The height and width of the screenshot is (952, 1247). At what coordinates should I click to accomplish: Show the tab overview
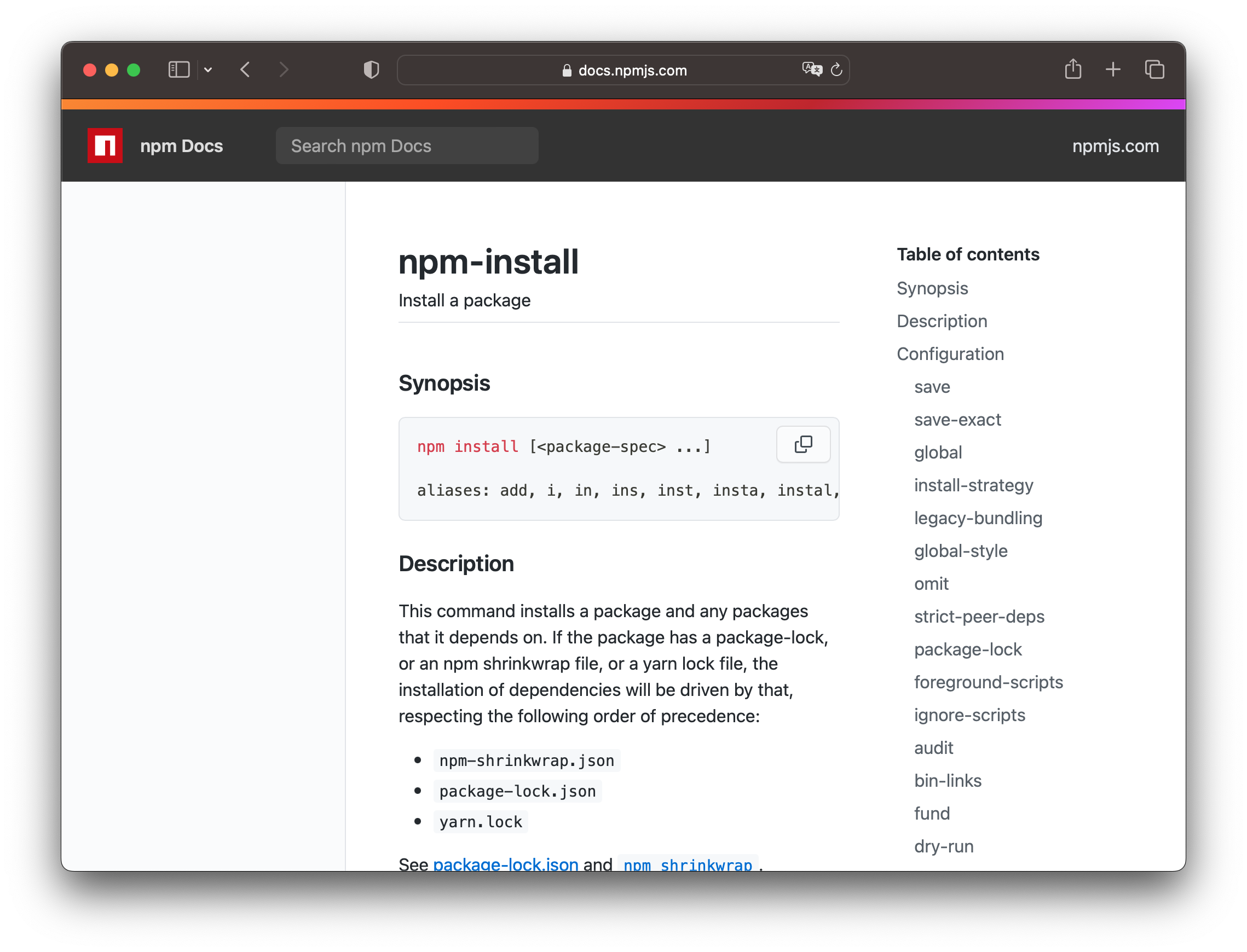coord(1154,69)
